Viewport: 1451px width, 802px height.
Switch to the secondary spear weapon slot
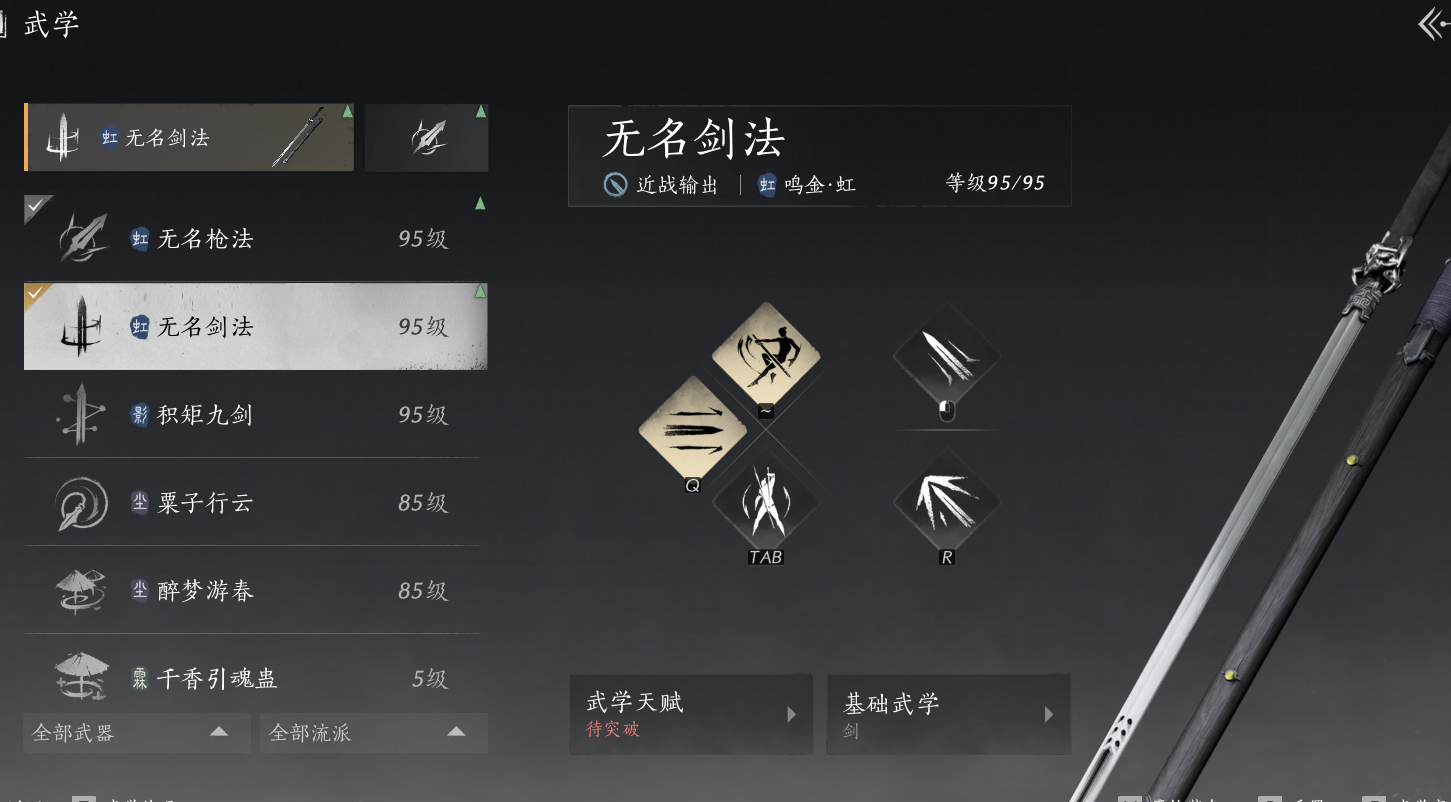(427, 138)
